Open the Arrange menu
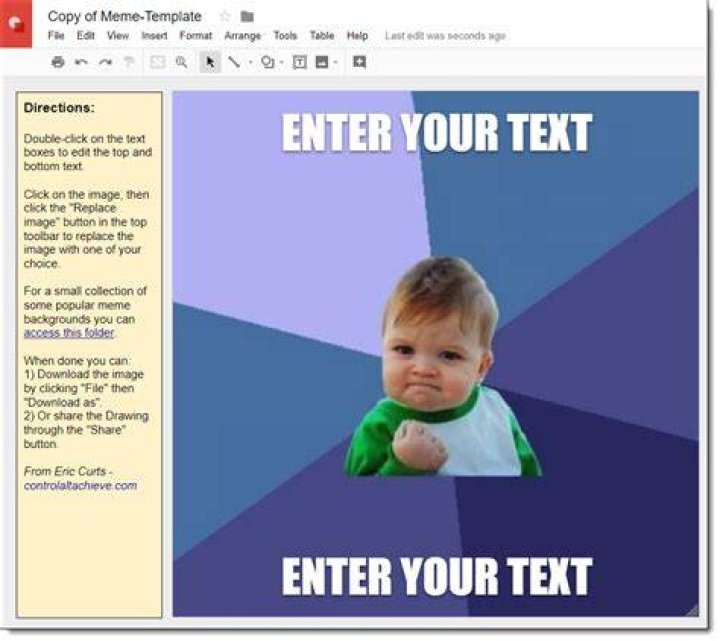 pos(242,36)
